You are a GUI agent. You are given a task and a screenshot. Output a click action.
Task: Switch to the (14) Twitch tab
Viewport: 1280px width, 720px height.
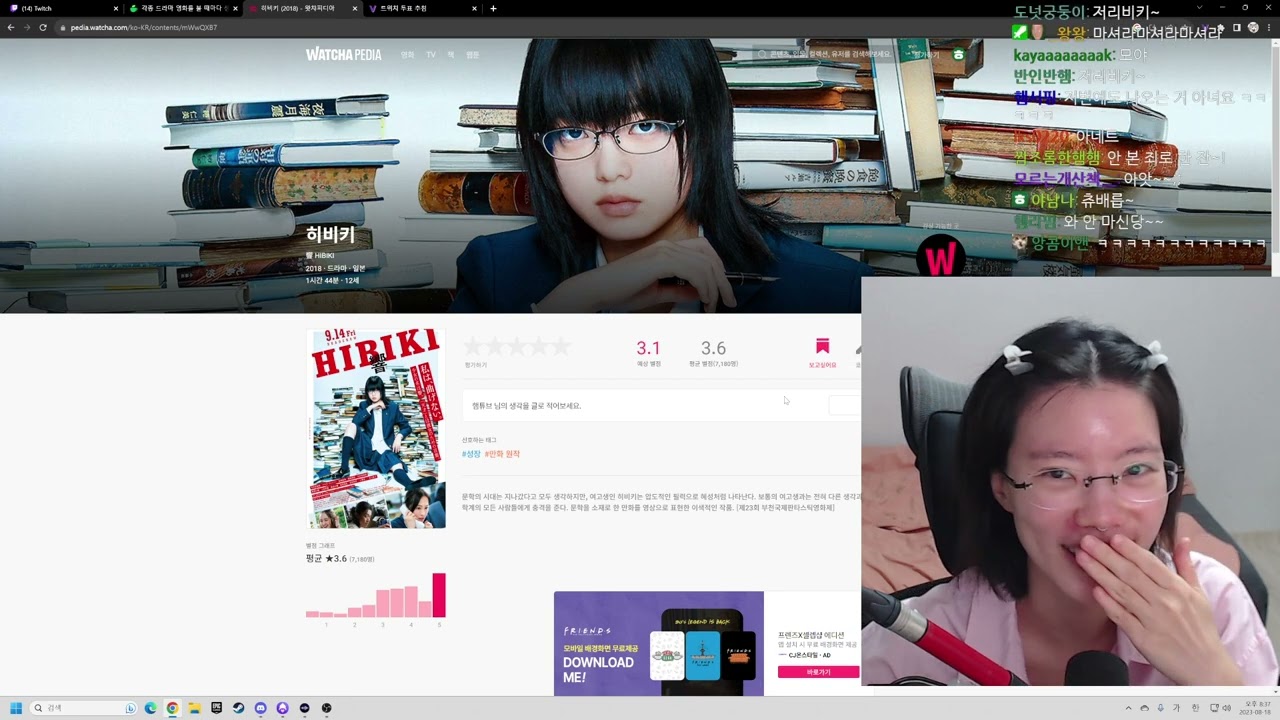[61, 8]
